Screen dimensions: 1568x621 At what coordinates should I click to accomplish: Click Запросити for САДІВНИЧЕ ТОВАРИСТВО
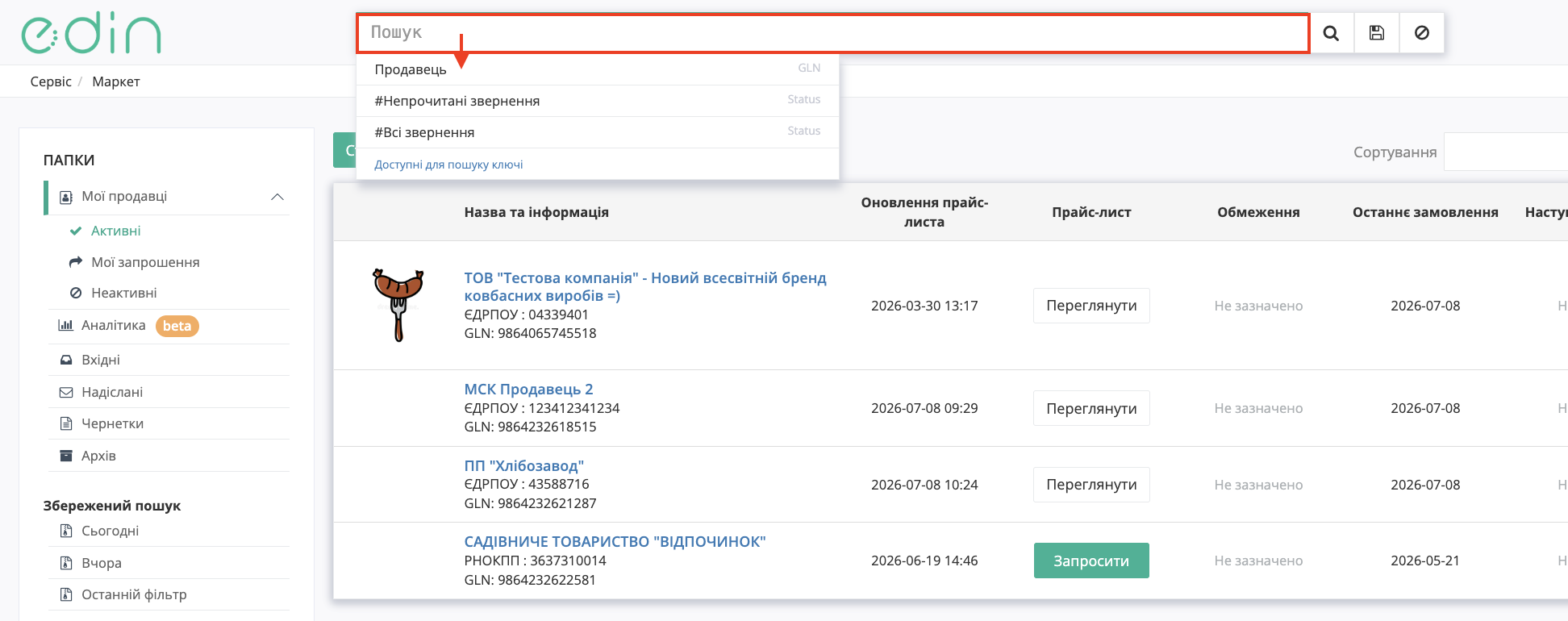click(x=1091, y=561)
